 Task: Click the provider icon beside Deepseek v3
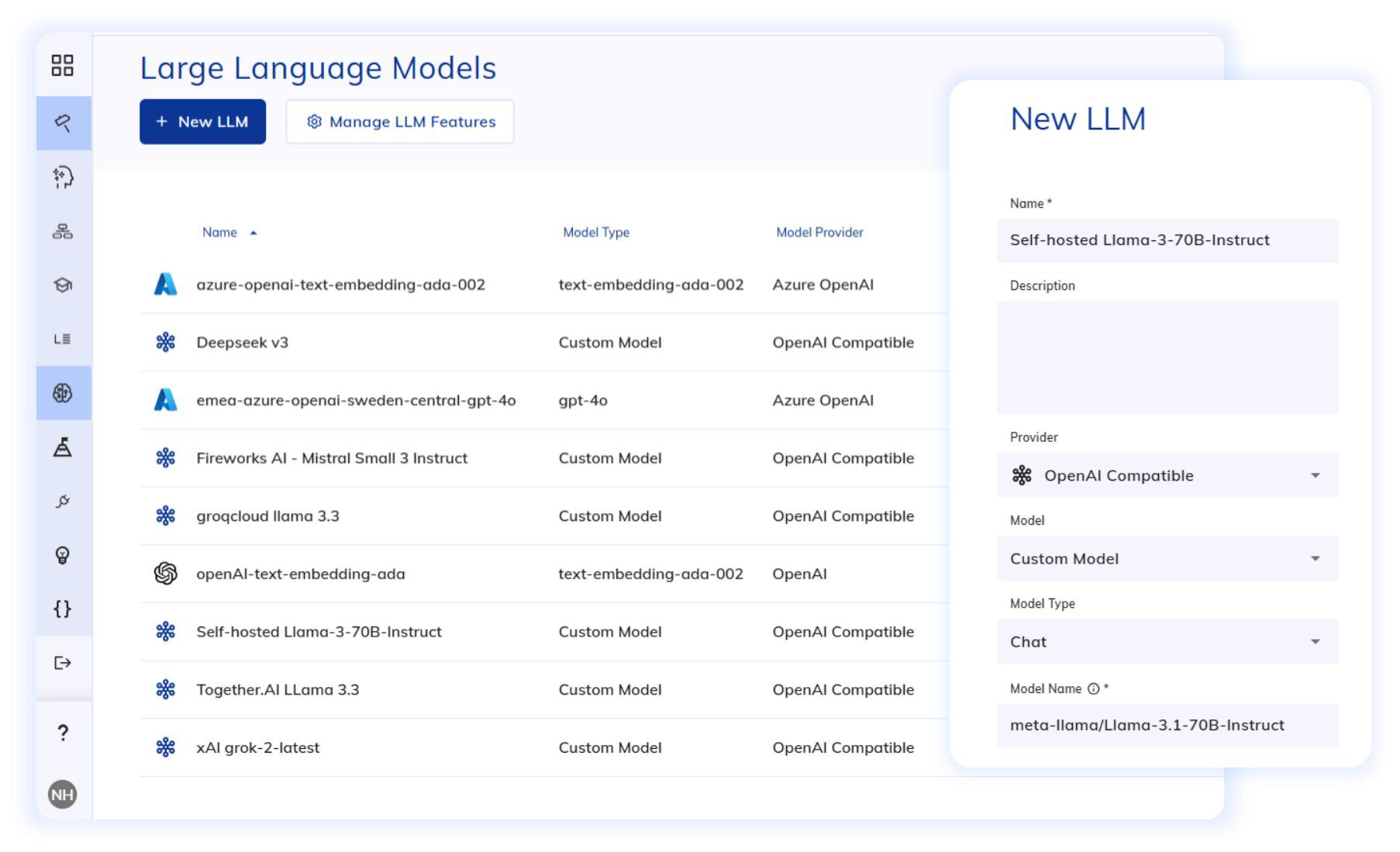click(x=166, y=342)
